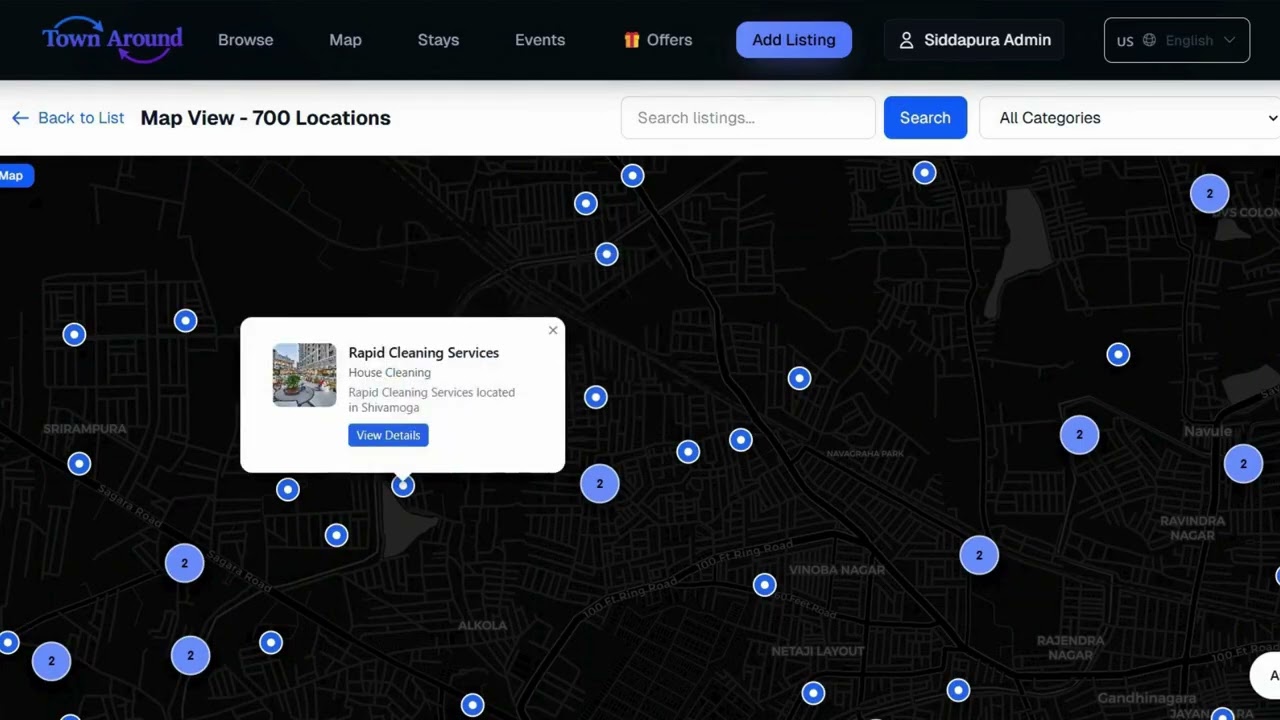
Task: Expand the US English language dropdown
Action: pos(1176,40)
